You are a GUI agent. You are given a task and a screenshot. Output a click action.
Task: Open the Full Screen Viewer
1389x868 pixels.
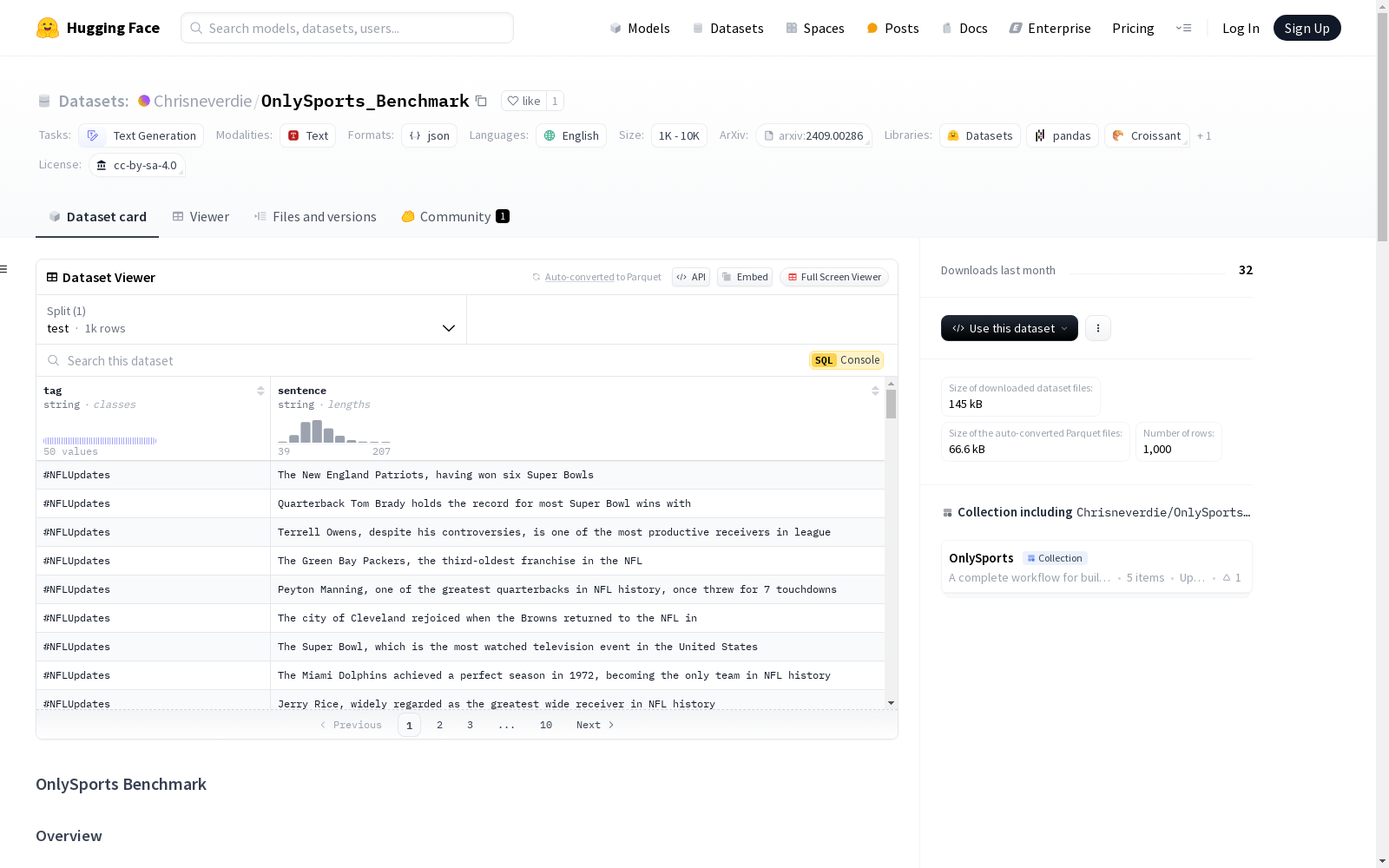tap(834, 277)
